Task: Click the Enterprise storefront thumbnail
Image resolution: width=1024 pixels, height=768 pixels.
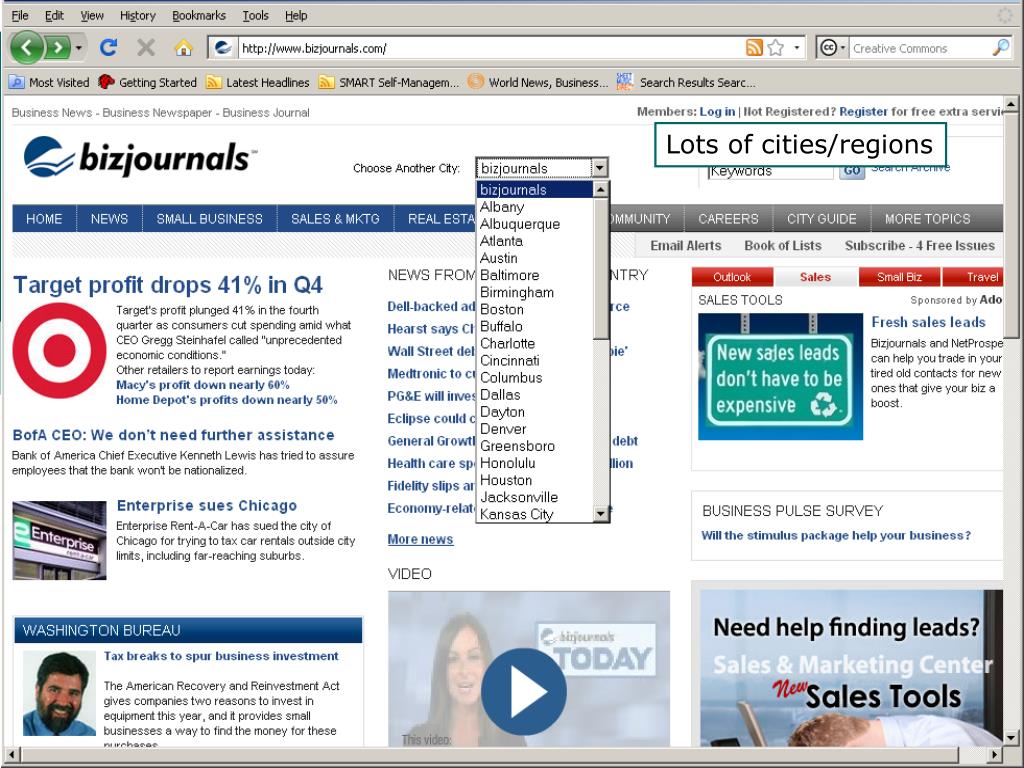Action: (x=59, y=540)
